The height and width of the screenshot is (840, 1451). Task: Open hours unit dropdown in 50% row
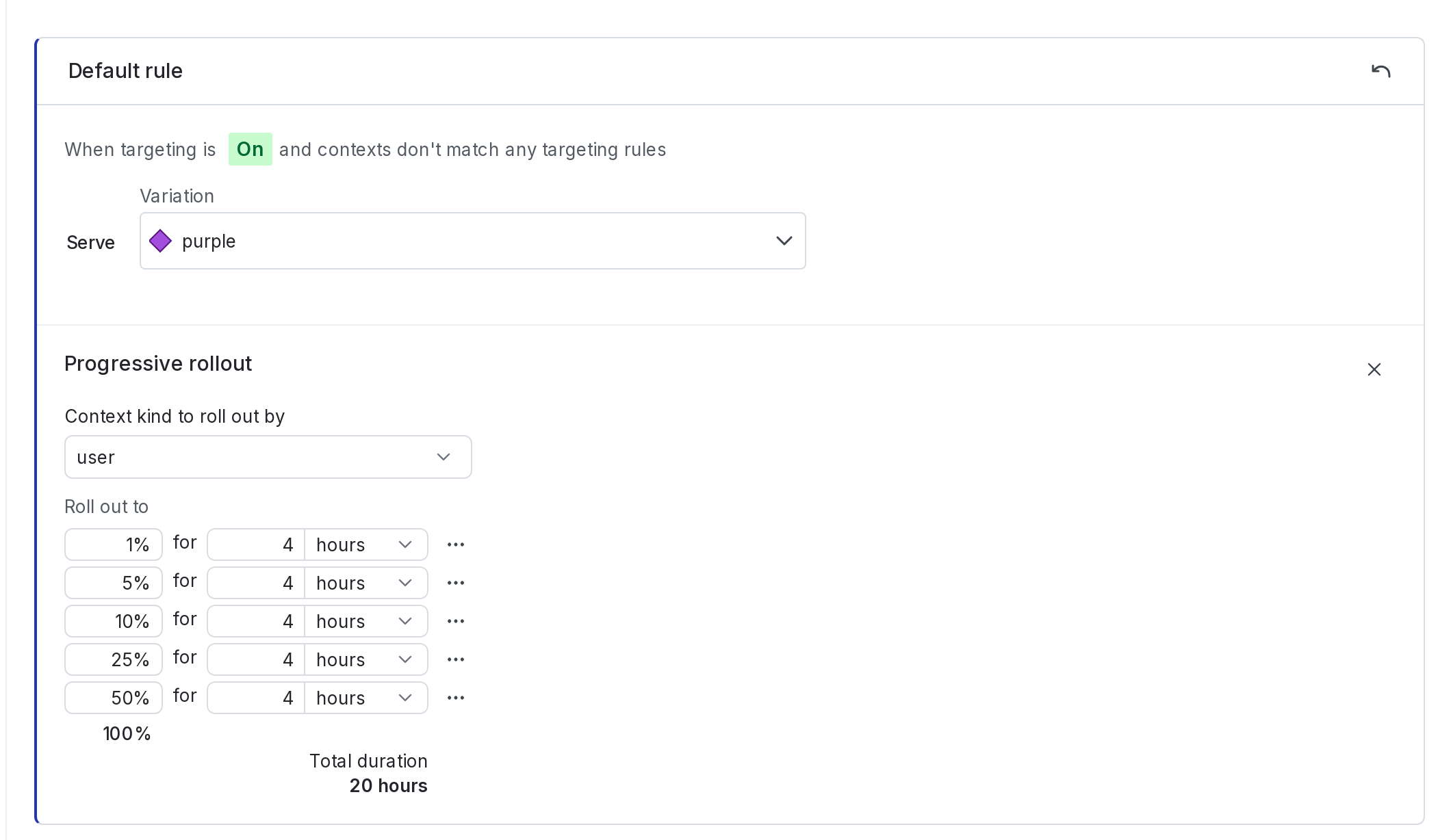click(x=366, y=698)
